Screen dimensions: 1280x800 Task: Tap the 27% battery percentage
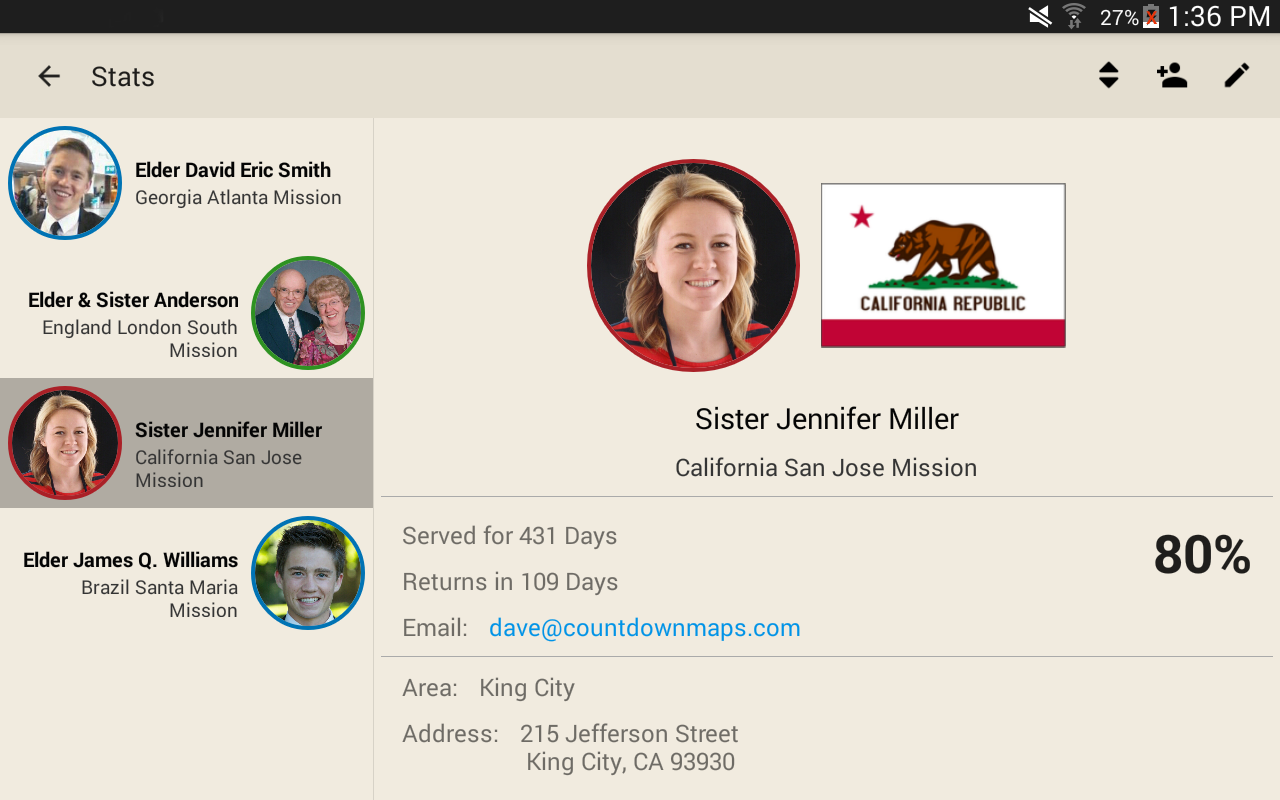pos(1119,17)
